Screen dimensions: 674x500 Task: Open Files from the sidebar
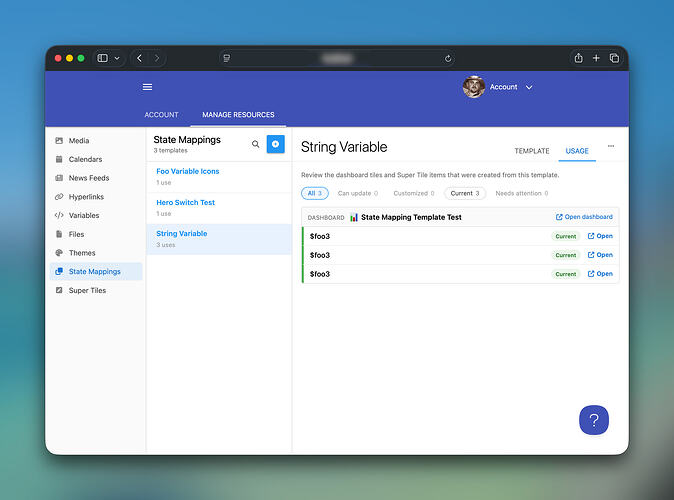pos(96,234)
